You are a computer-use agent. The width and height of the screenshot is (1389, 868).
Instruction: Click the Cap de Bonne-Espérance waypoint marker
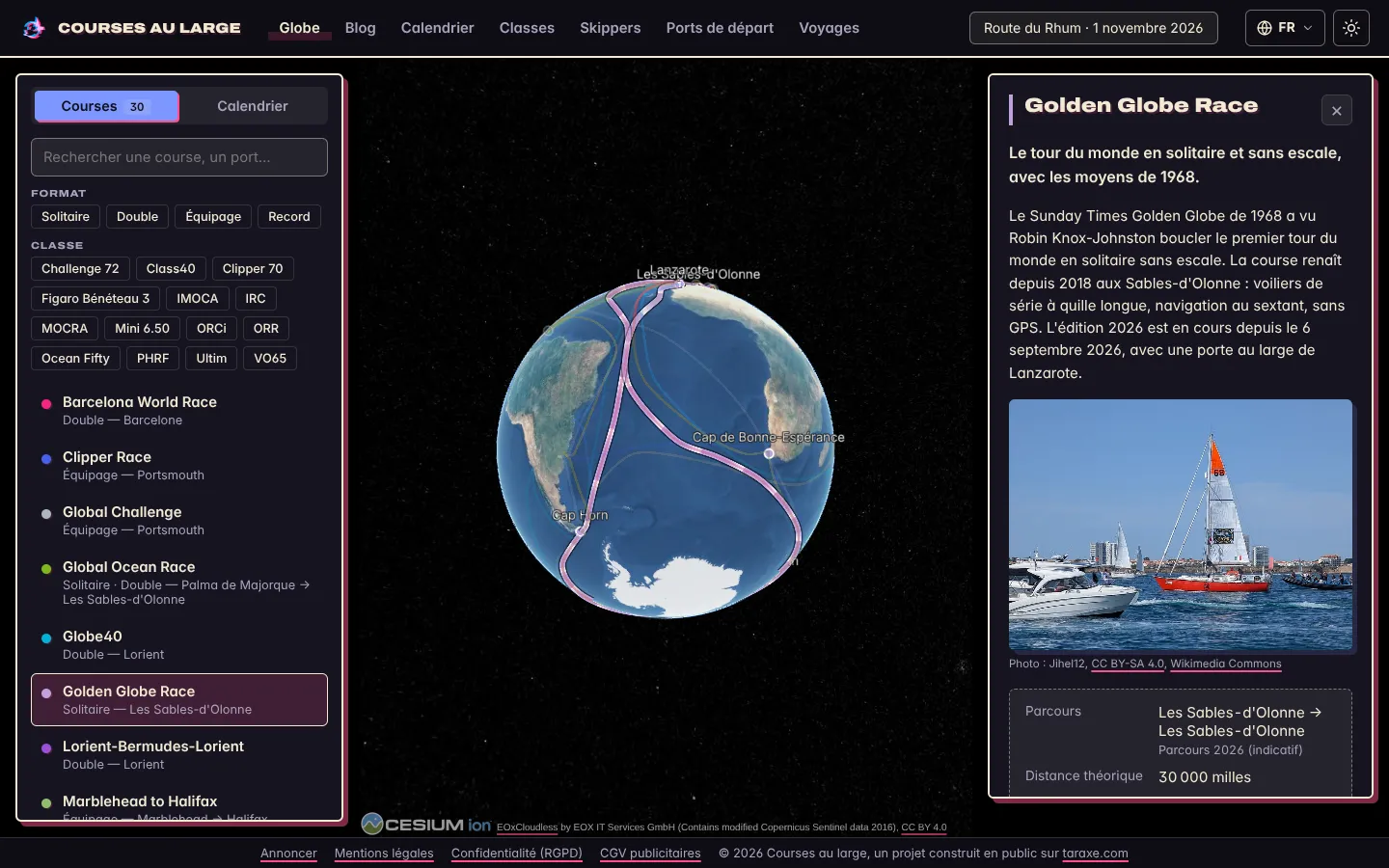point(769,453)
